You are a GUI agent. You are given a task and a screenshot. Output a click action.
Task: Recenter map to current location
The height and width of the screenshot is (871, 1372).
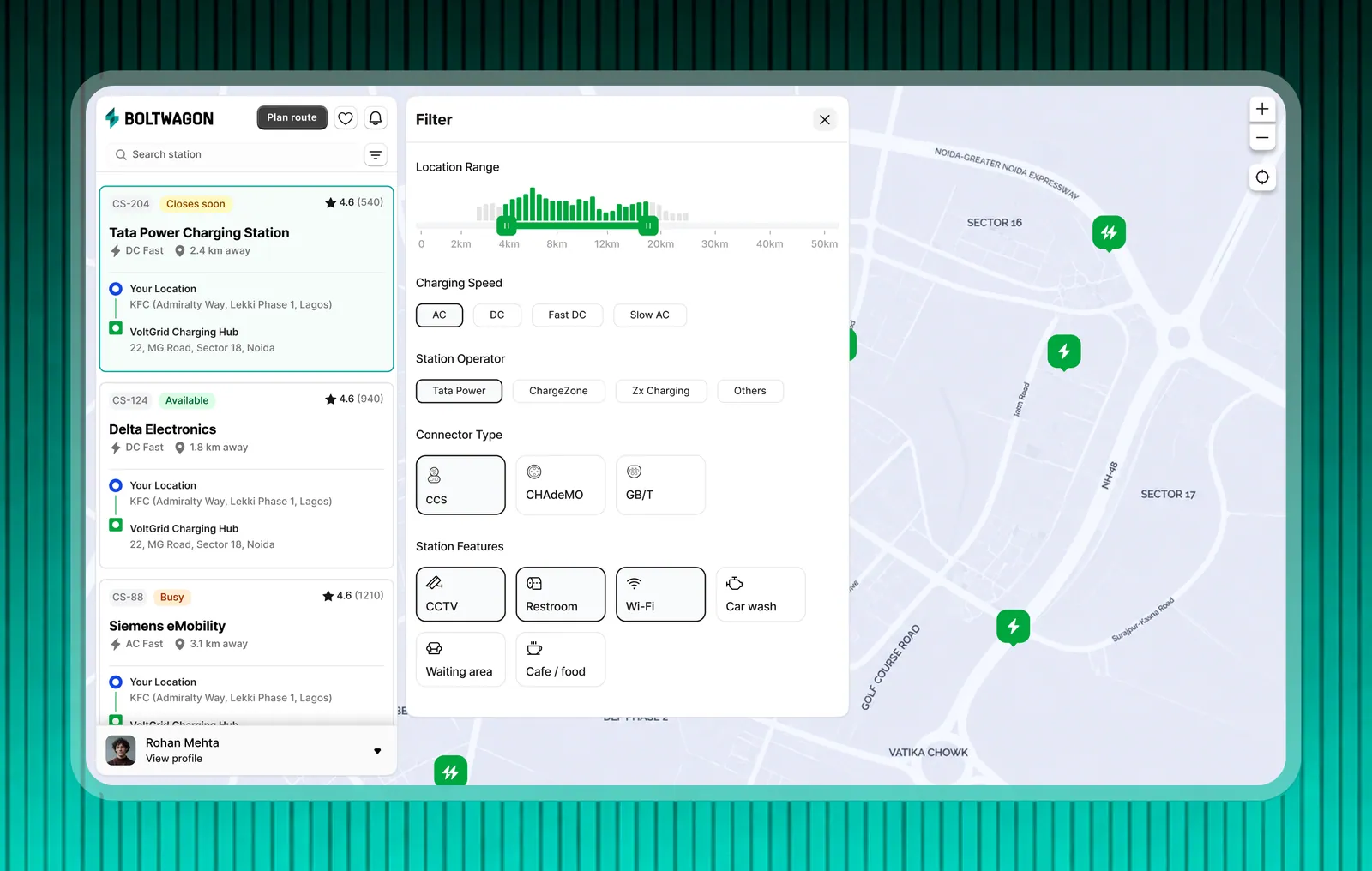coord(1262,177)
